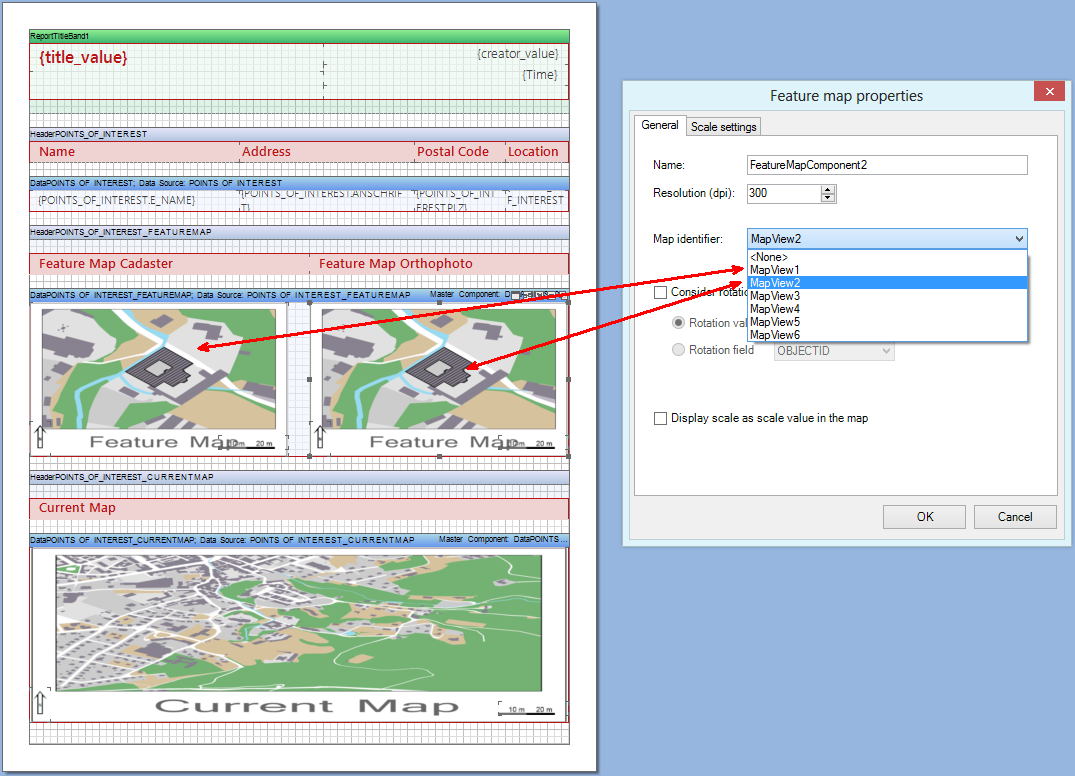Click the north arrow icon on Current Map
The height and width of the screenshot is (776, 1075).
point(40,703)
